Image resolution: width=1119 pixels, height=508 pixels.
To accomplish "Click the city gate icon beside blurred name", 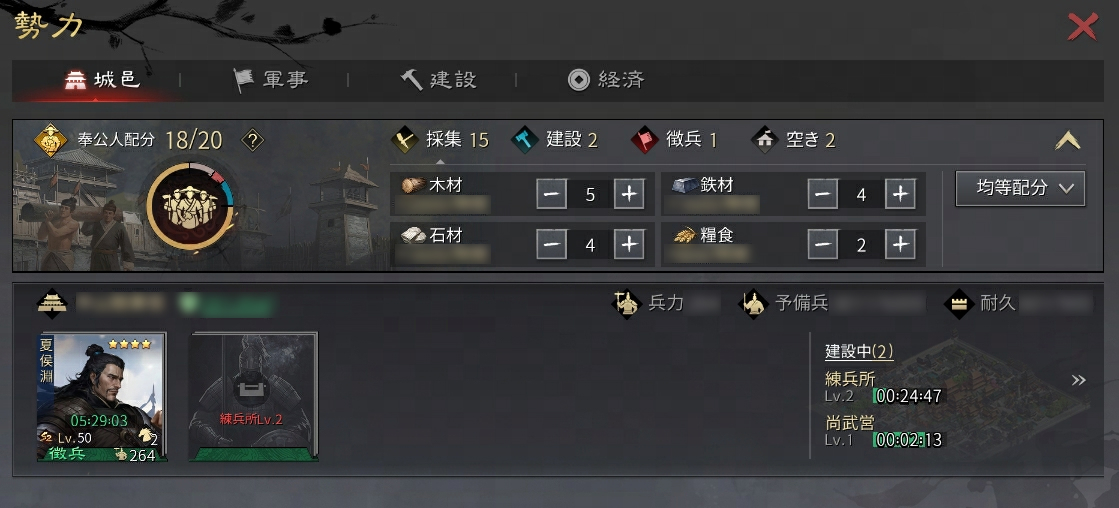I will [52, 303].
